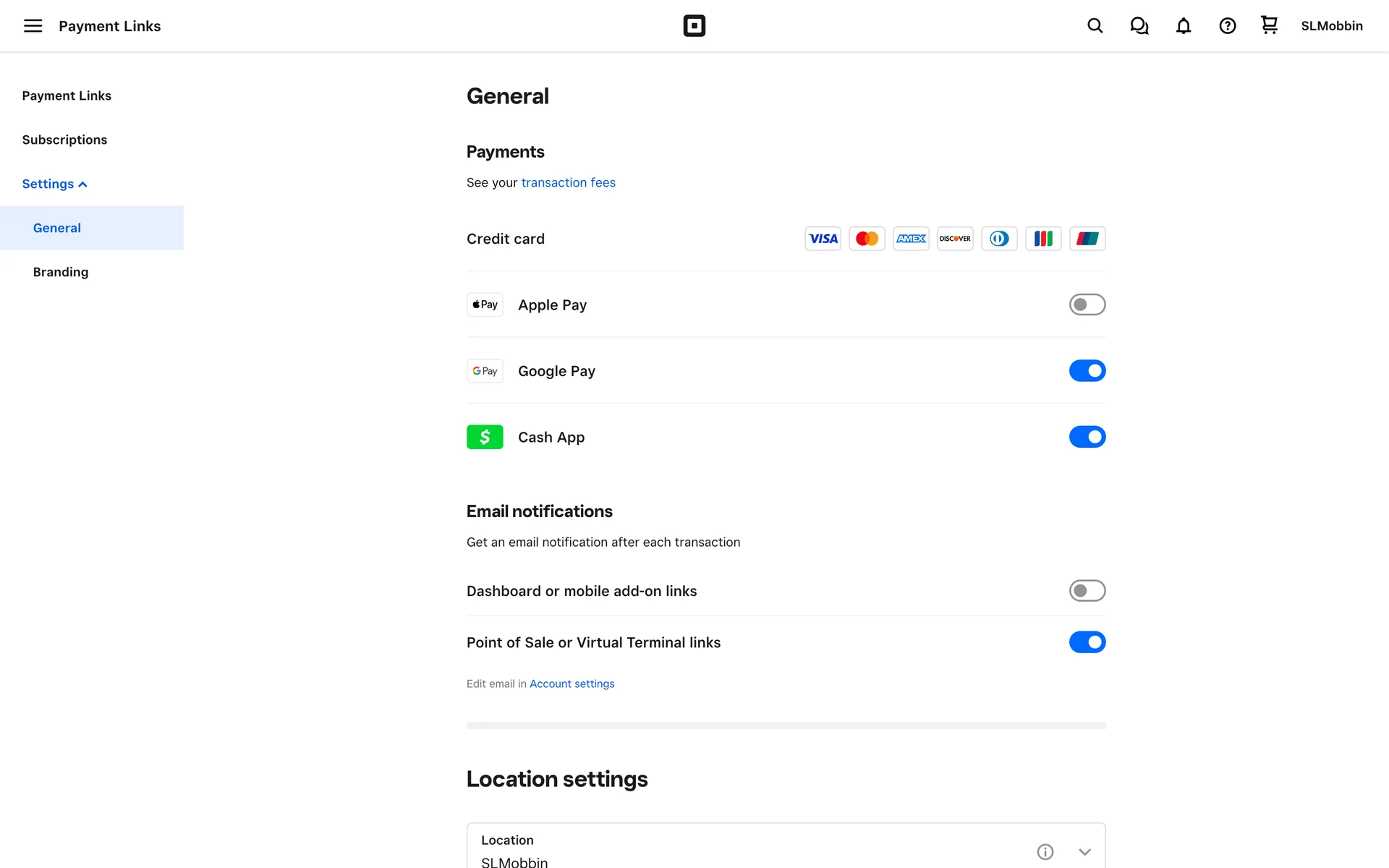Select Branding under Settings
This screenshot has width=1389, height=868.
[x=61, y=272]
